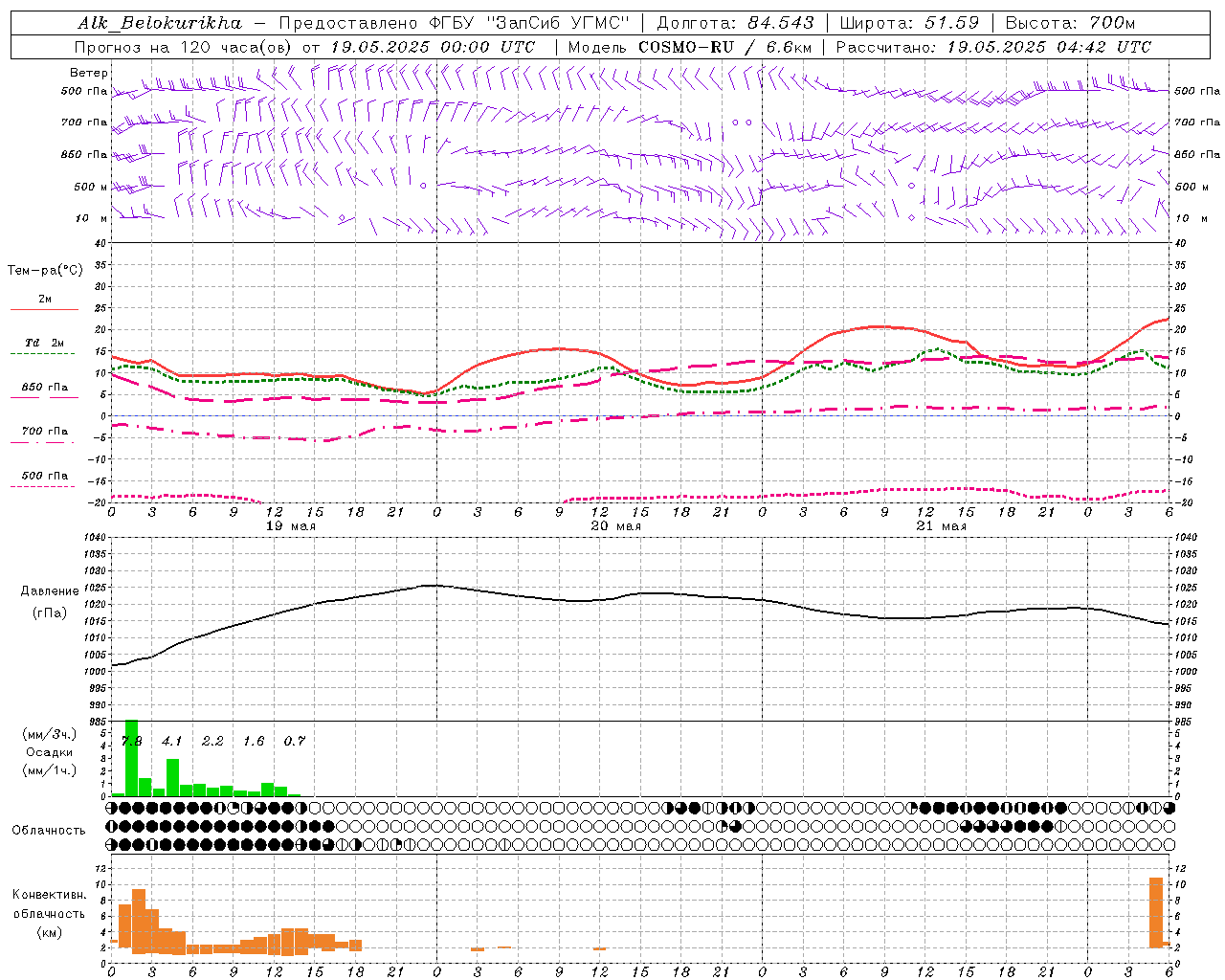Click the latitude value Широта: 51.59

(x=909, y=23)
